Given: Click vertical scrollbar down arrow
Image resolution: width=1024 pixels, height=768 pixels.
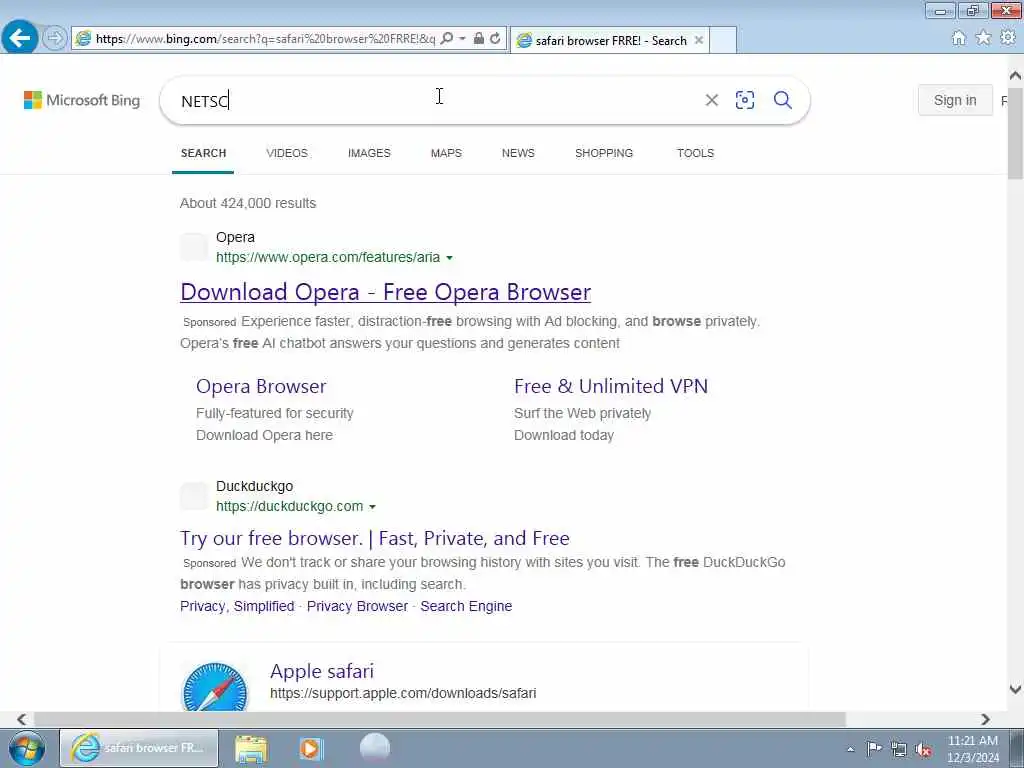Looking at the screenshot, I should pos(1015,689).
